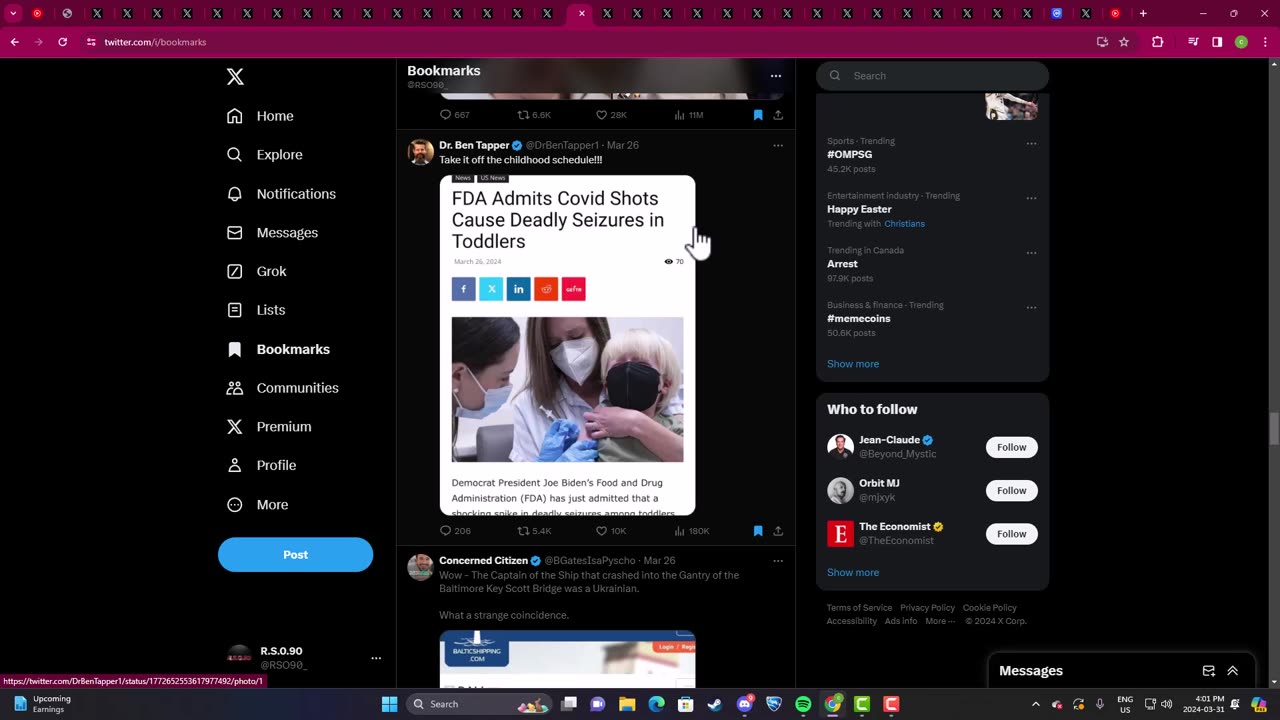1280x720 pixels.
Task: Open Explore in sidebar
Action: (265, 155)
